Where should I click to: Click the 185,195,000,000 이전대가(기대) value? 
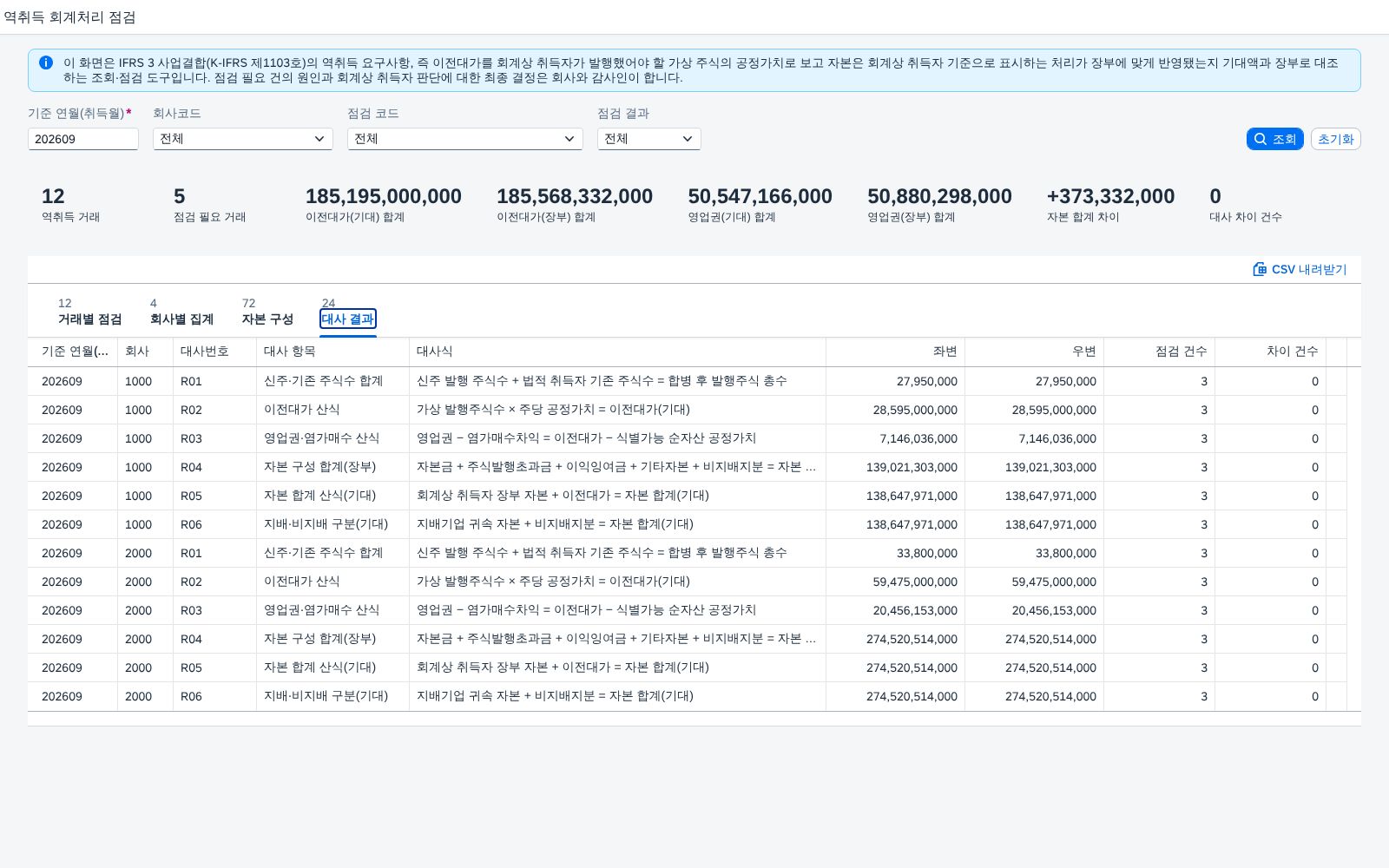(384, 196)
